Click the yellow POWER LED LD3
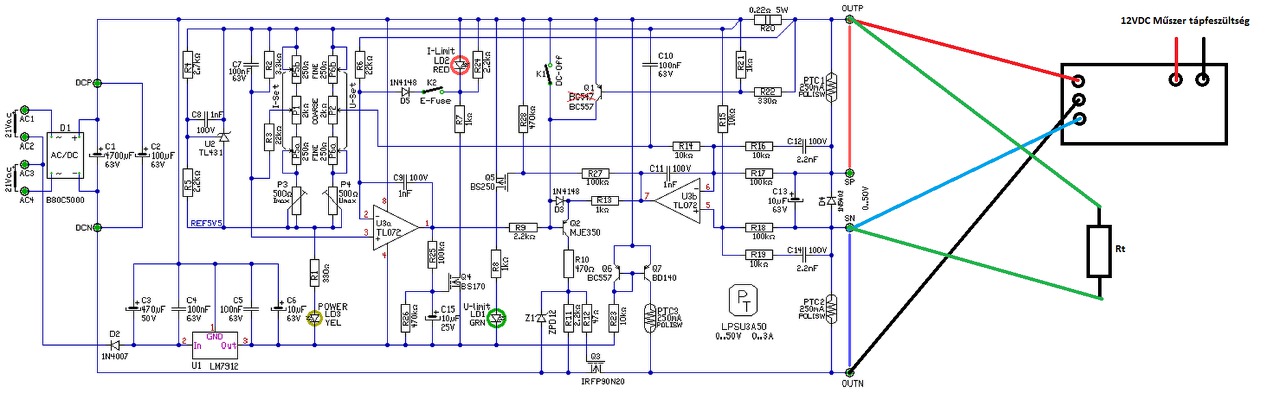The image size is (1280, 412). pyautogui.click(x=312, y=318)
